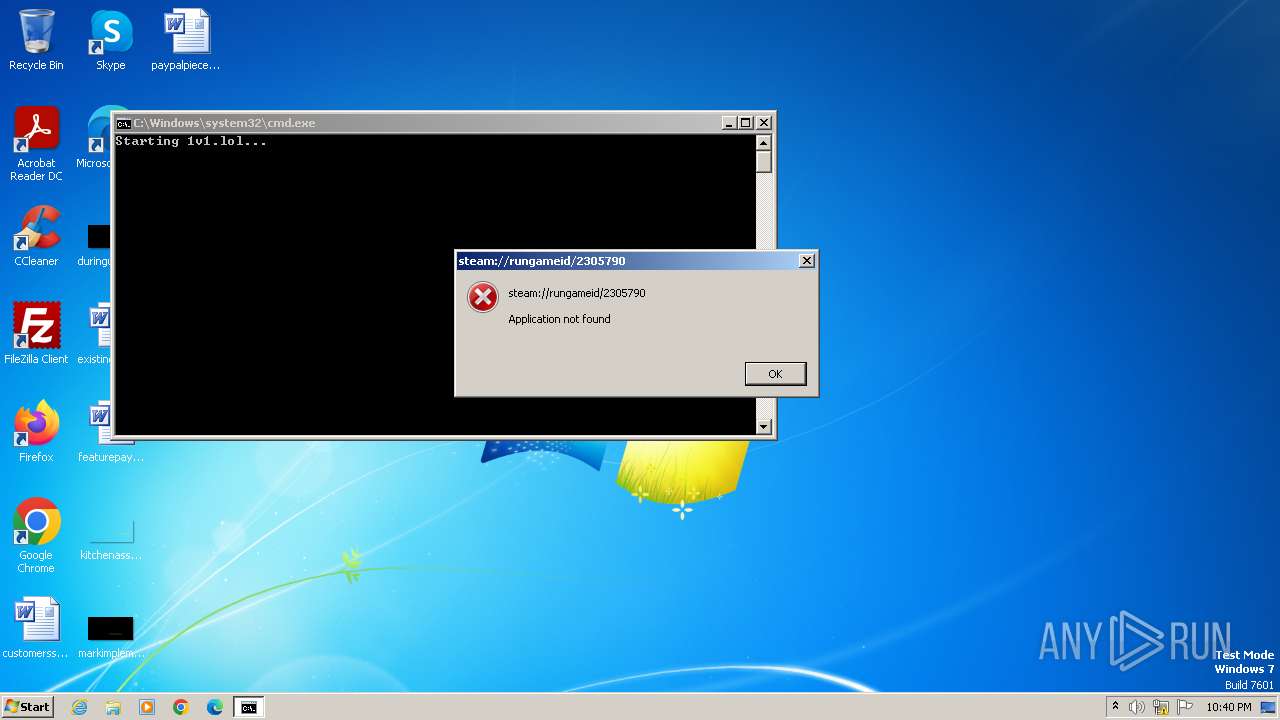Click OK in the error dialog
Image resolution: width=1280 pixels, height=720 pixels.
[x=775, y=374]
